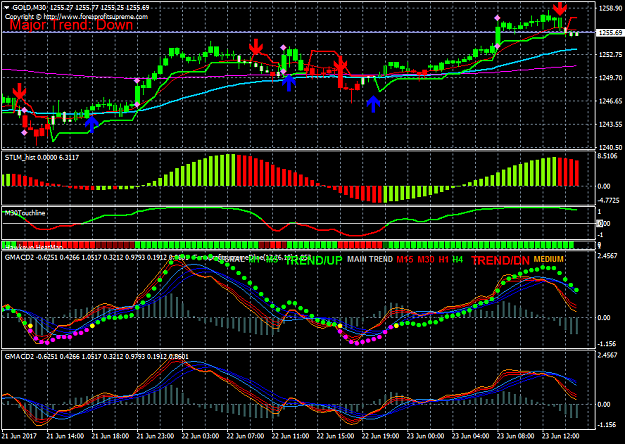Click the MAIN TREND label
Screen dimensions: 625x444
(370, 259)
